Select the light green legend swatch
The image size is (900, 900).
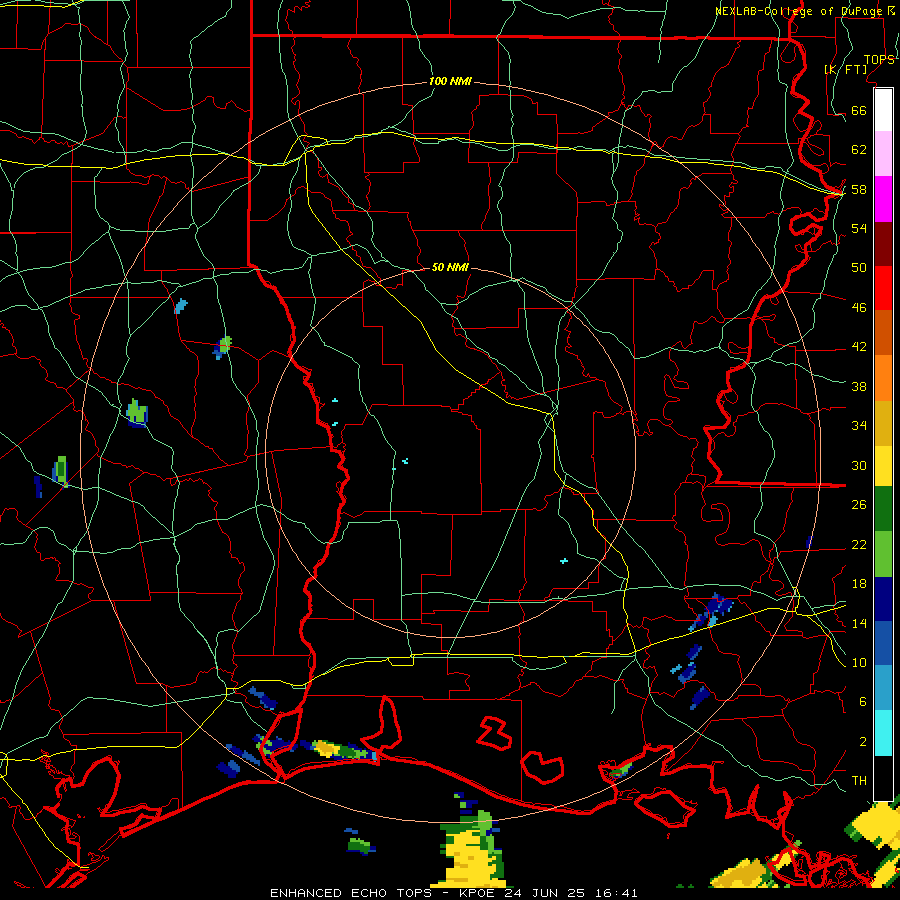pyautogui.click(x=883, y=554)
